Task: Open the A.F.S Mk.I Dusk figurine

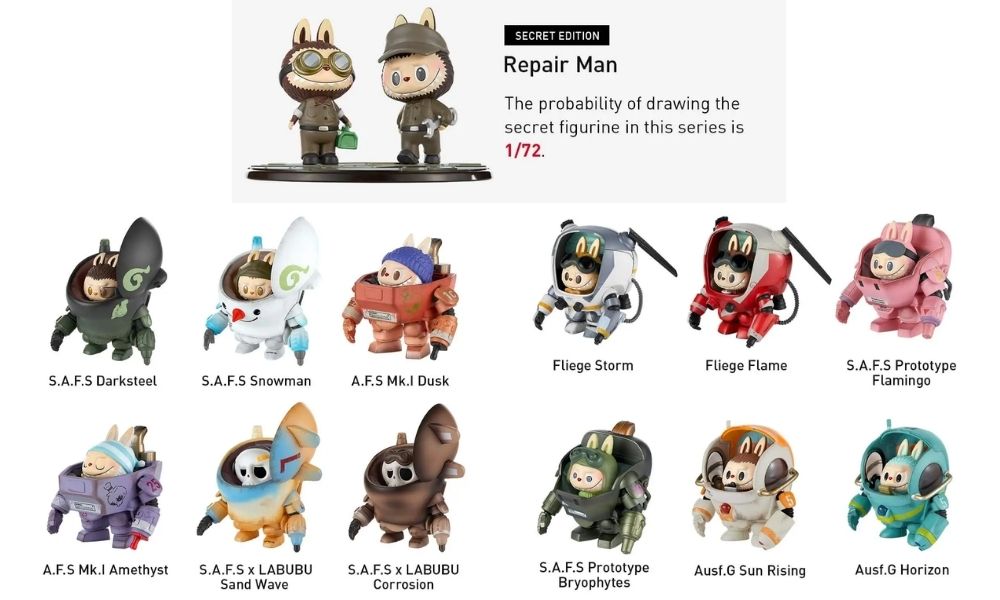Action: (402, 296)
